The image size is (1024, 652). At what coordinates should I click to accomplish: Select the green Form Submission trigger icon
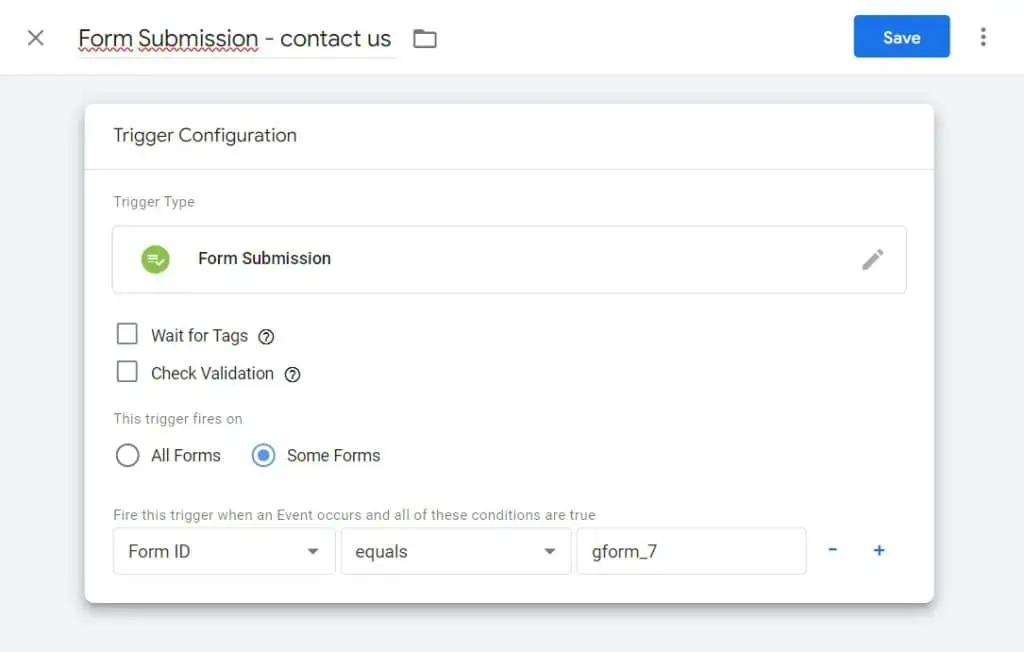point(155,258)
